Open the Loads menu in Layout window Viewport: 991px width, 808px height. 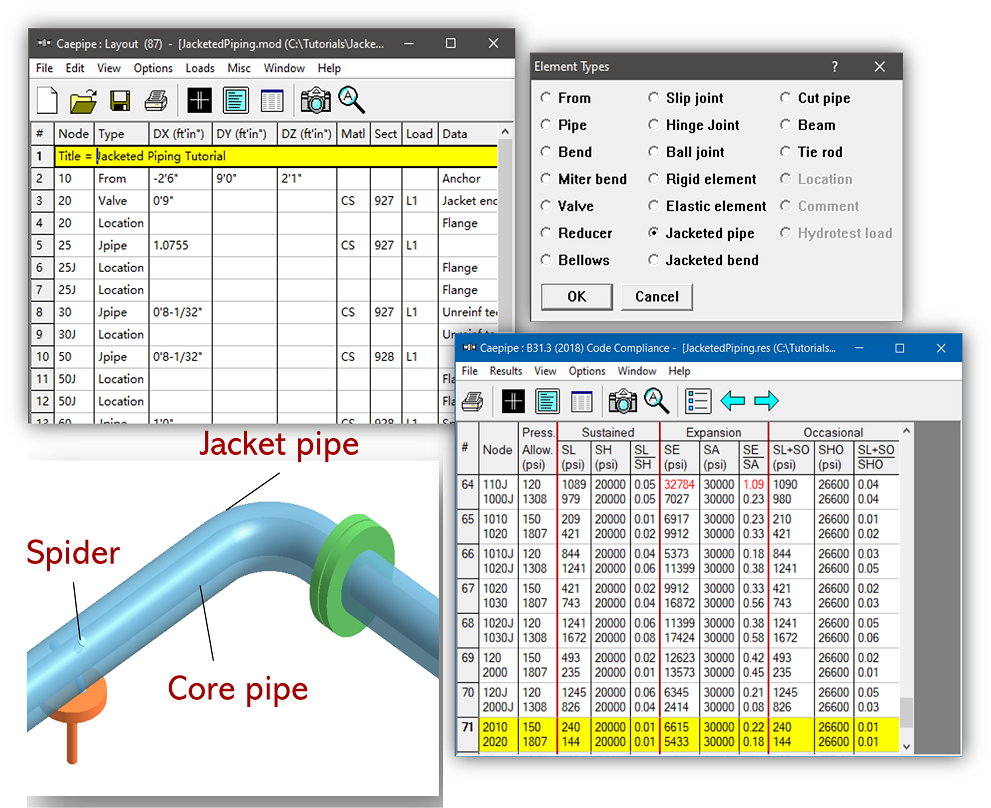click(200, 68)
